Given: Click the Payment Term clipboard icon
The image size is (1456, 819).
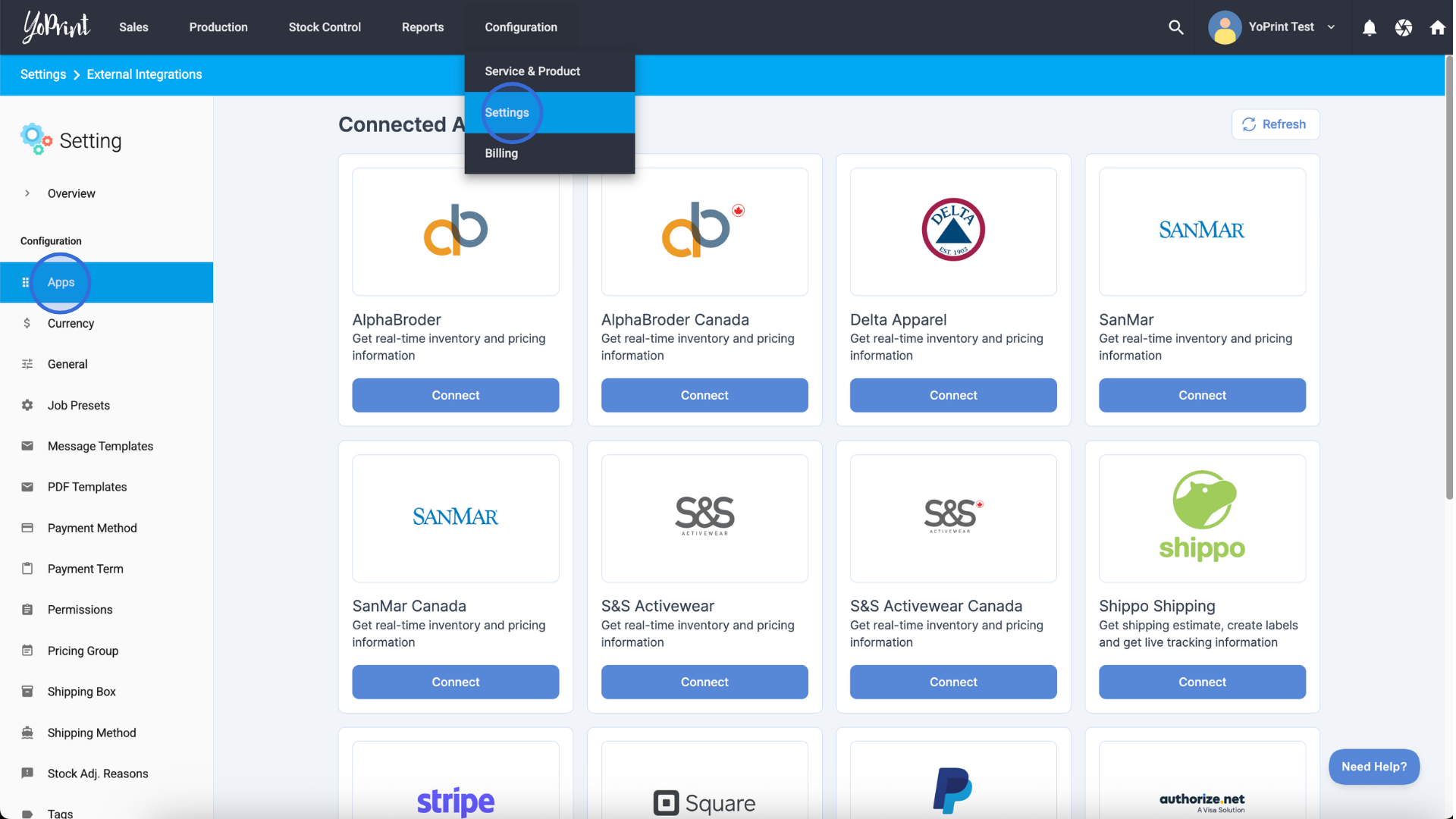Looking at the screenshot, I should [27, 569].
